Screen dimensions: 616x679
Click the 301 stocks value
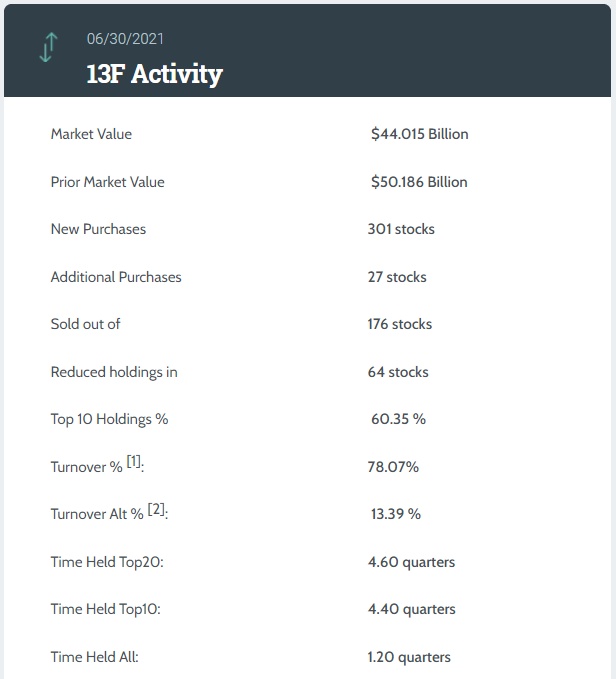click(401, 229)
